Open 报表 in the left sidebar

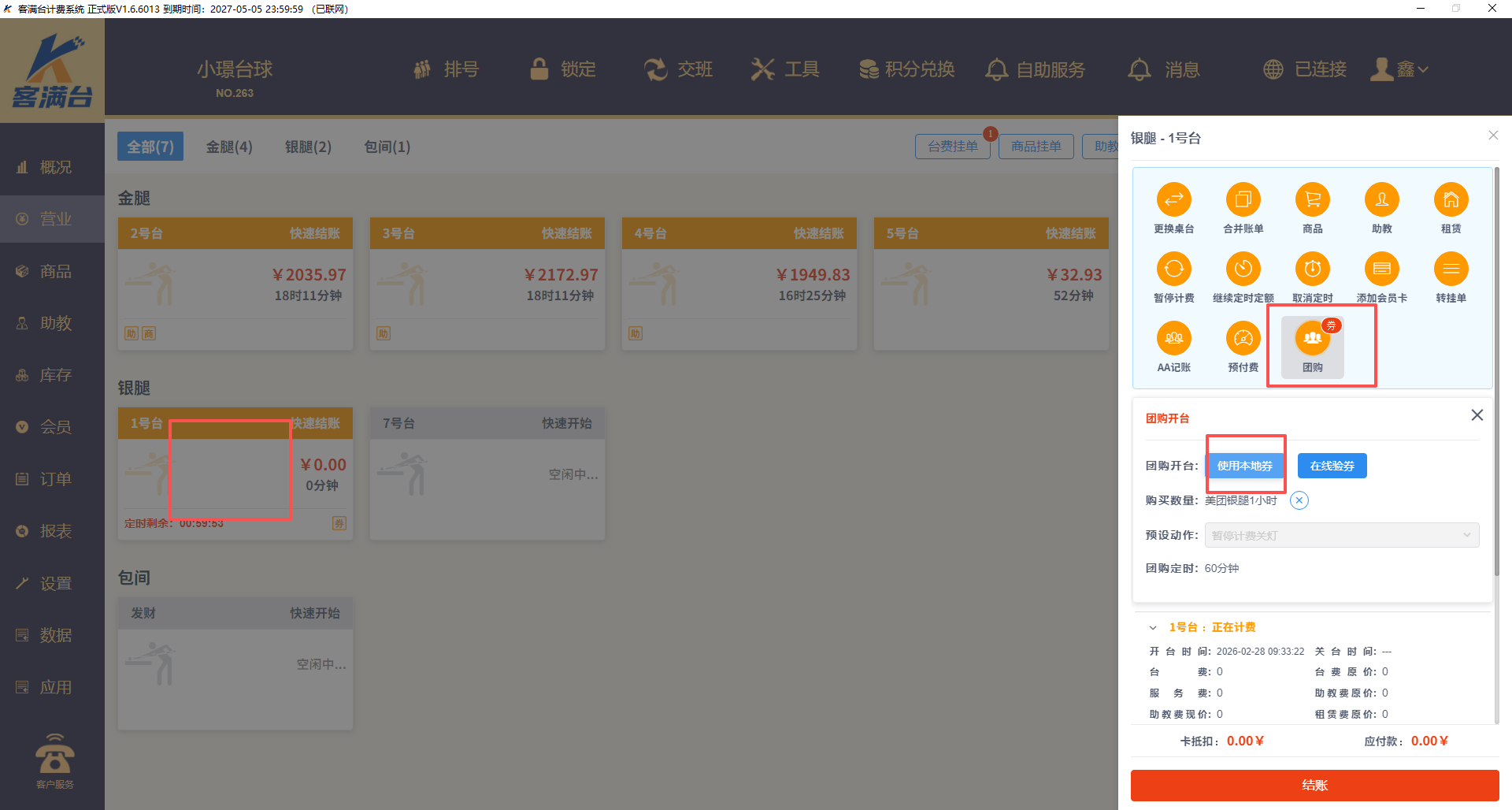[x=55, y=531]
